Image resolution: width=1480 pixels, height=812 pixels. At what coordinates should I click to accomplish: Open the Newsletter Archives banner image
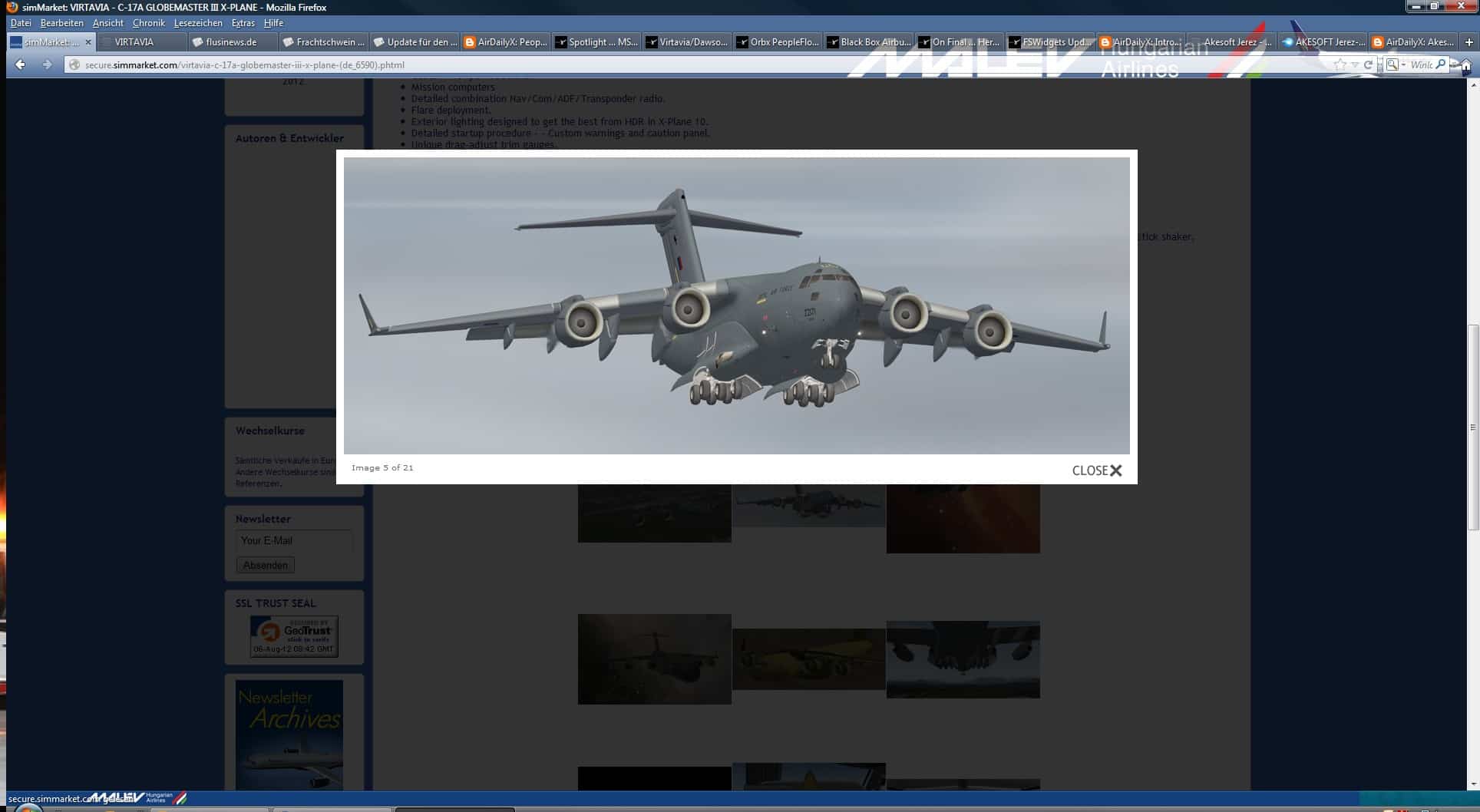coord(289,734)
